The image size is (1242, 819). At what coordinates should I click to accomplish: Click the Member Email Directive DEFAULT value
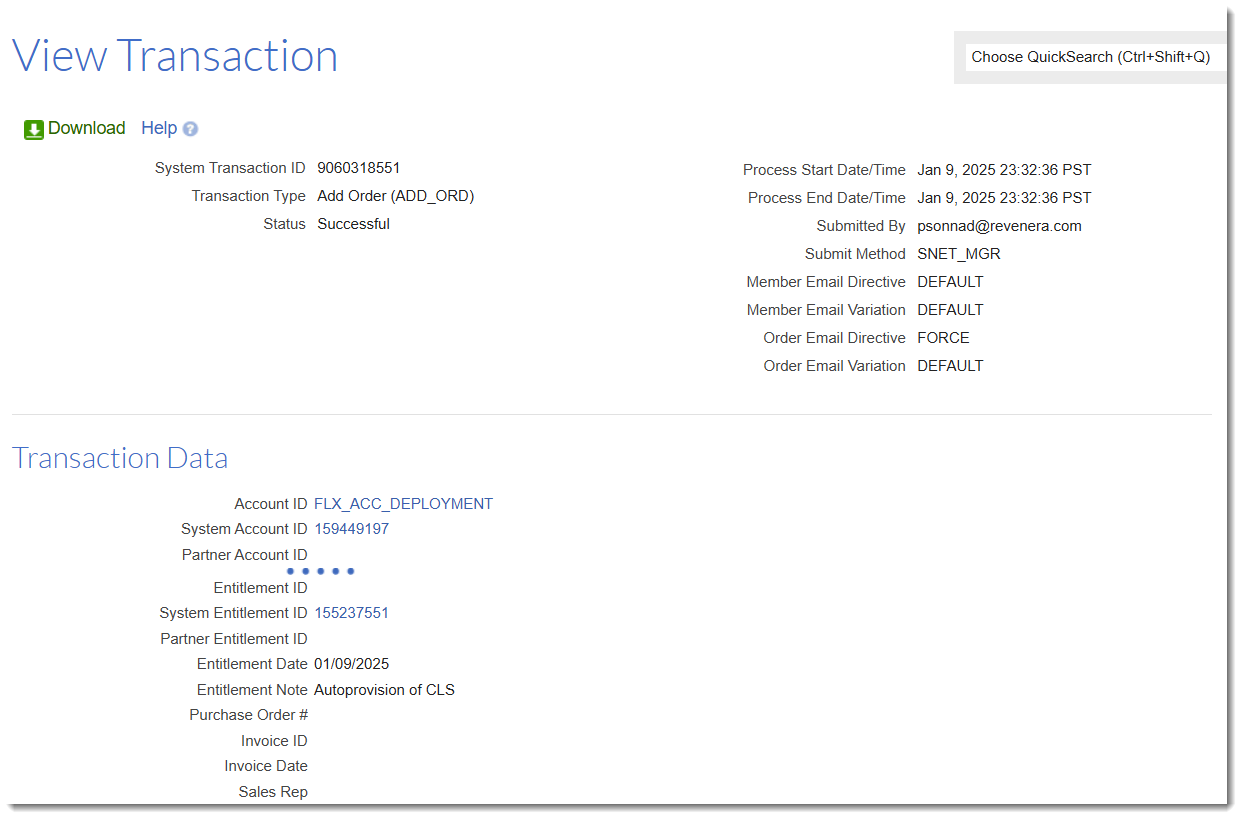(951, 282)
